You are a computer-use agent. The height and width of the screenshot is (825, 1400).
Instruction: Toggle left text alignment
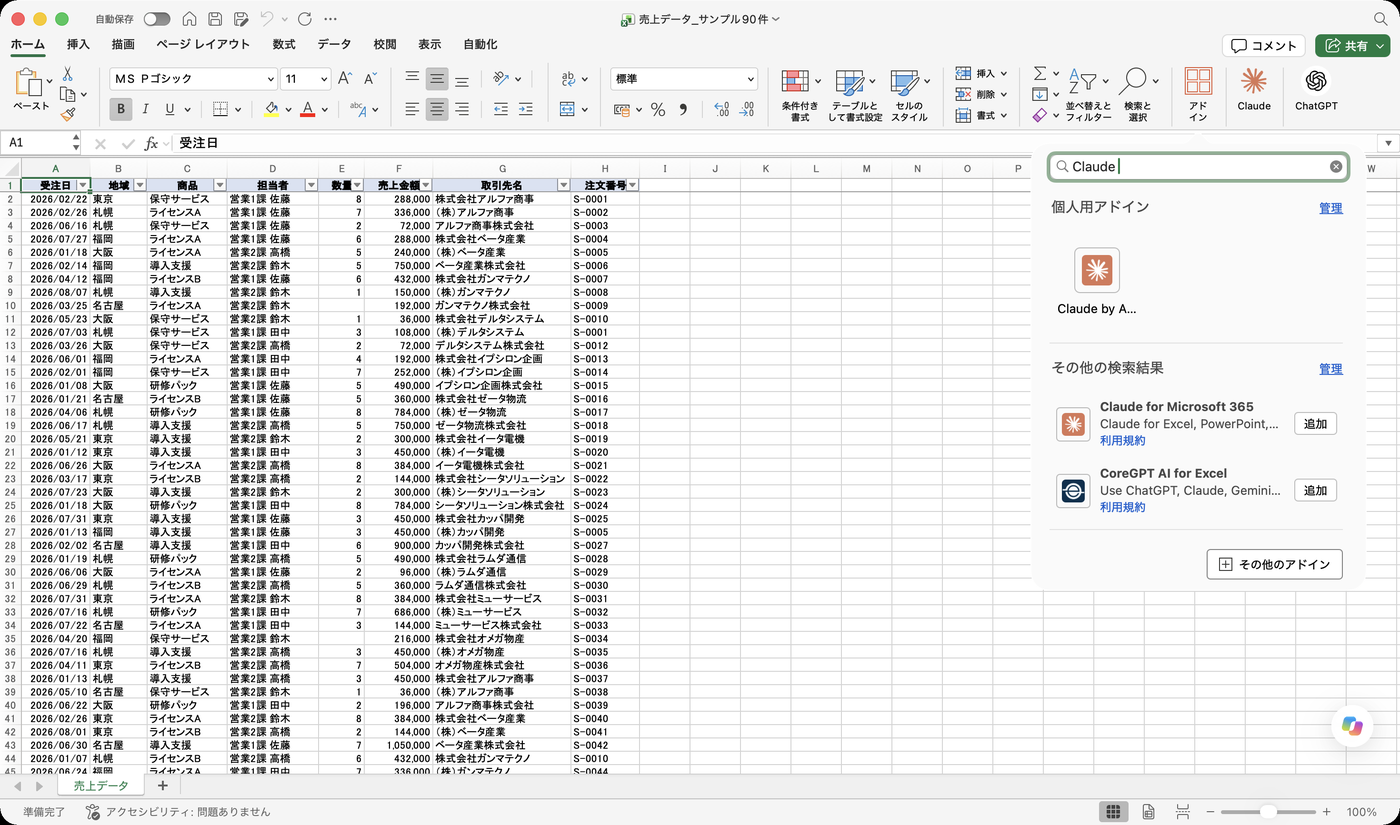(x=412, y=109)
